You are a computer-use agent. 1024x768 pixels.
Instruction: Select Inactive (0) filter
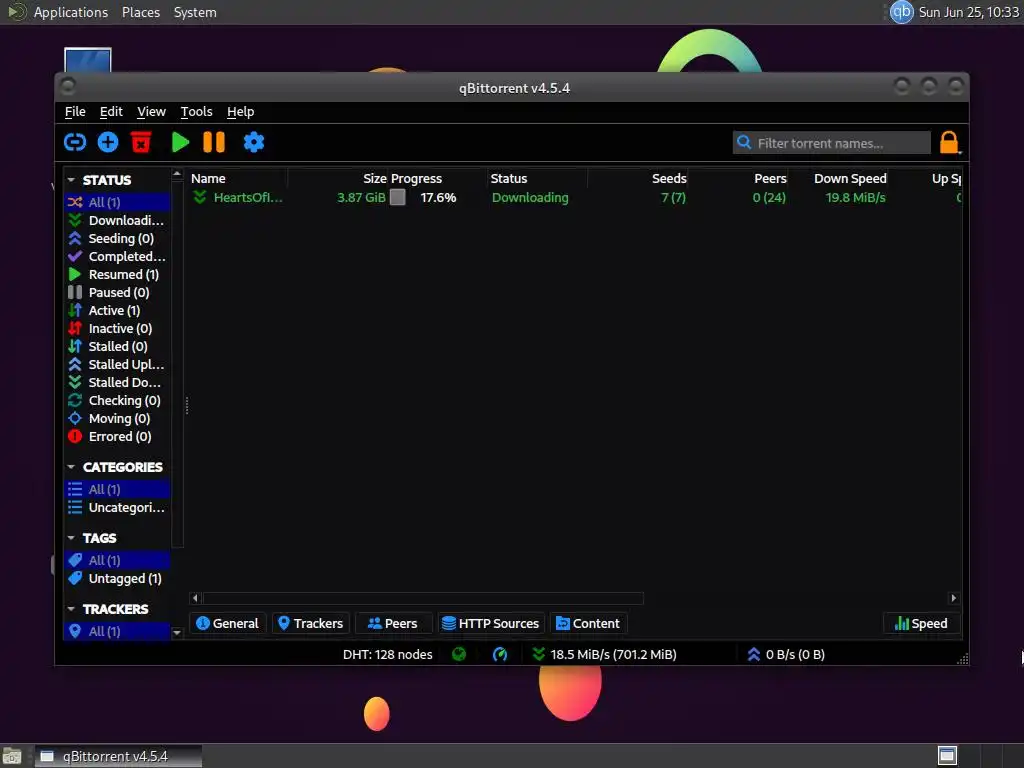point(118,328)
